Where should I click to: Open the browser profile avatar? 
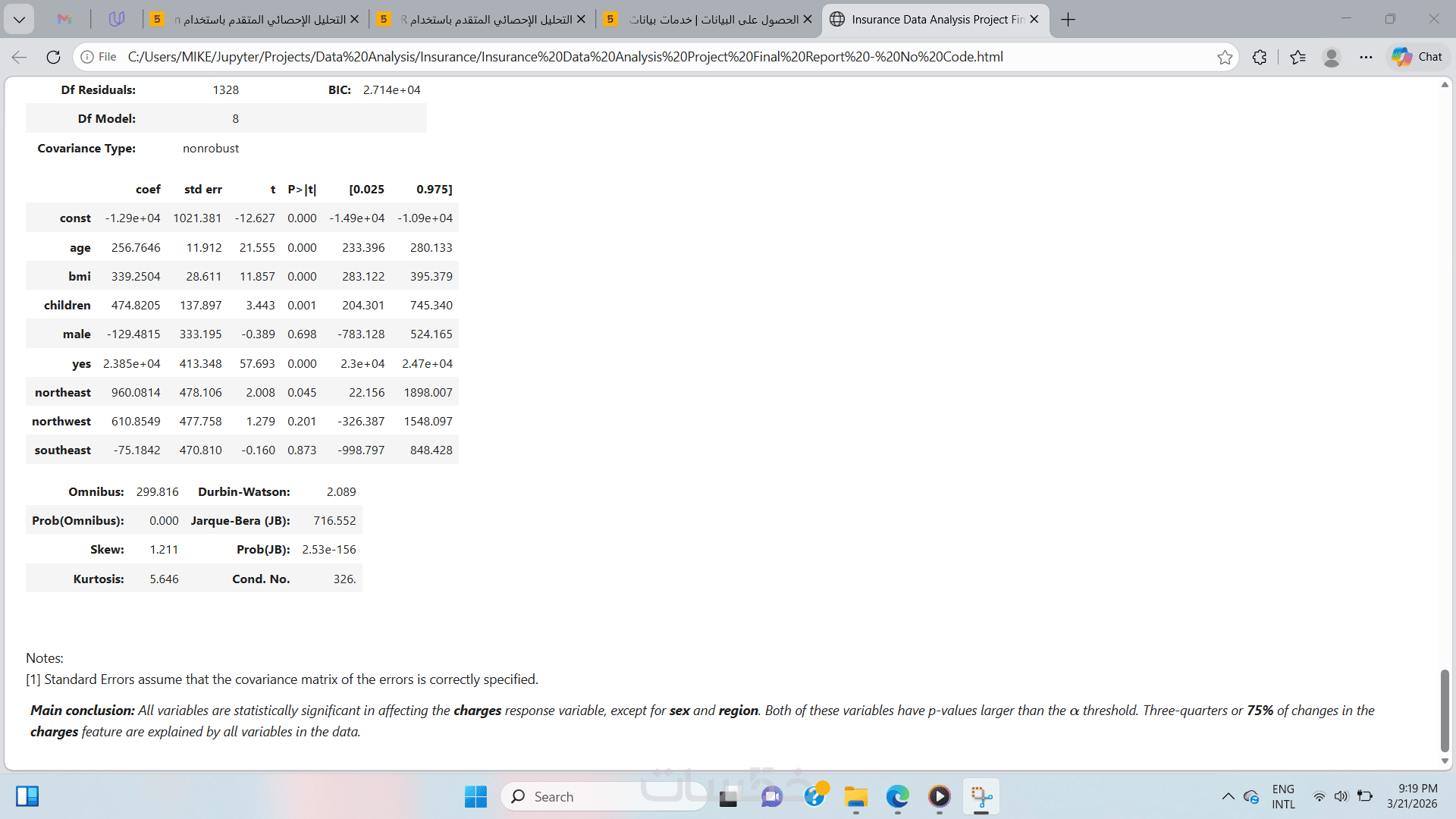(x=1331, y=57)
